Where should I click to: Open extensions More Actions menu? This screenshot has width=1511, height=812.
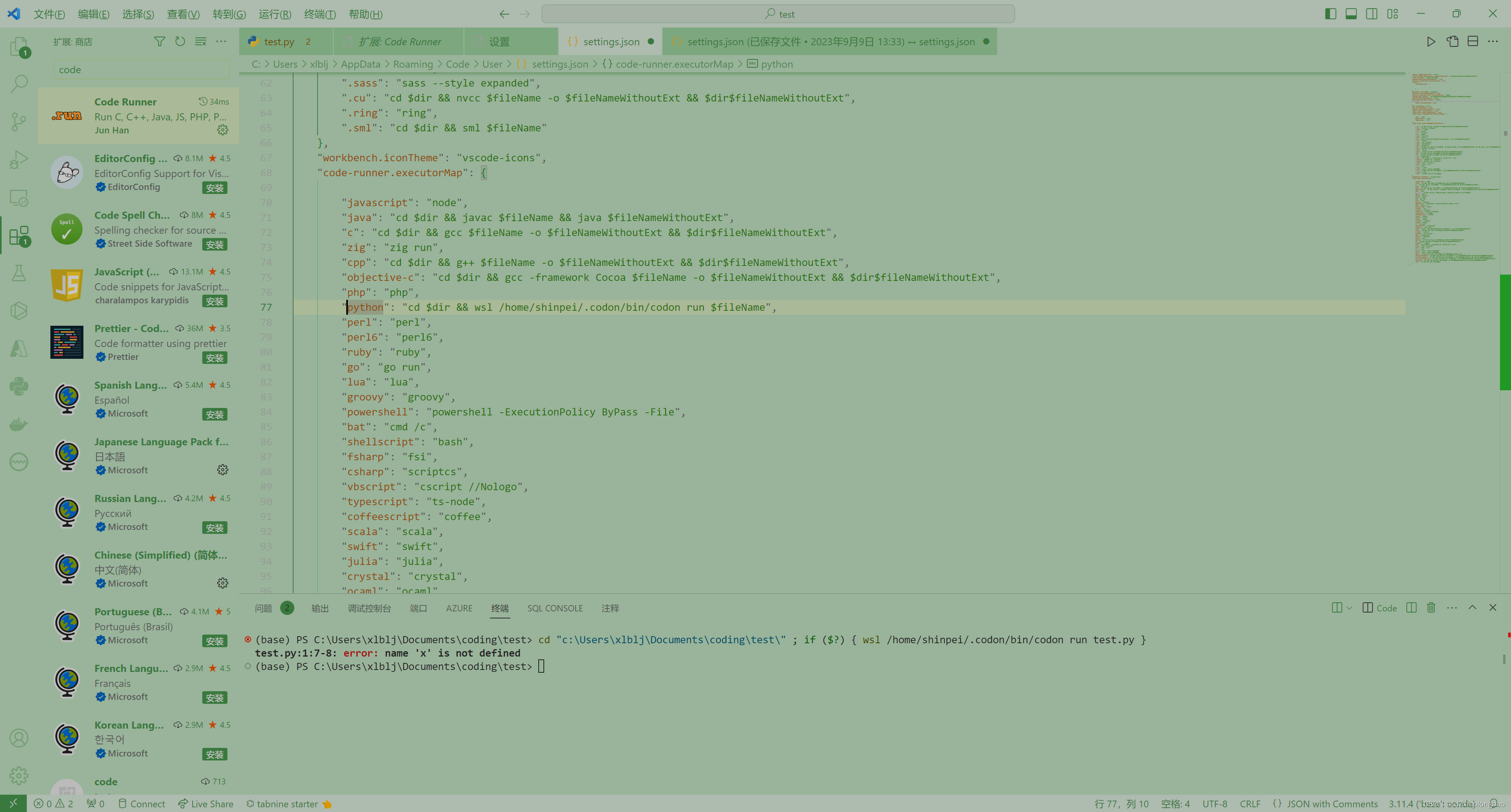pos(220,41)
